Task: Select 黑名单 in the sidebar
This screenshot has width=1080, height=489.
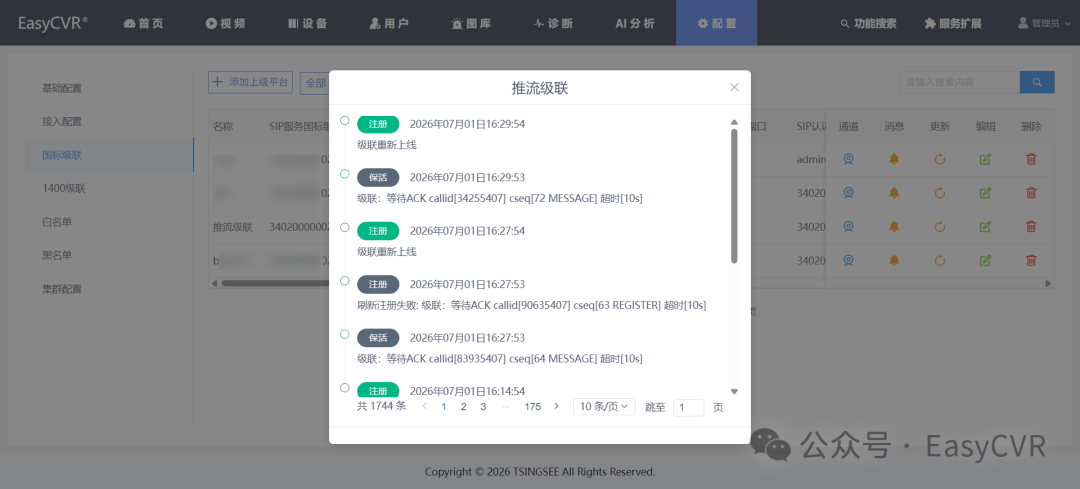Action: click(57, 255)
